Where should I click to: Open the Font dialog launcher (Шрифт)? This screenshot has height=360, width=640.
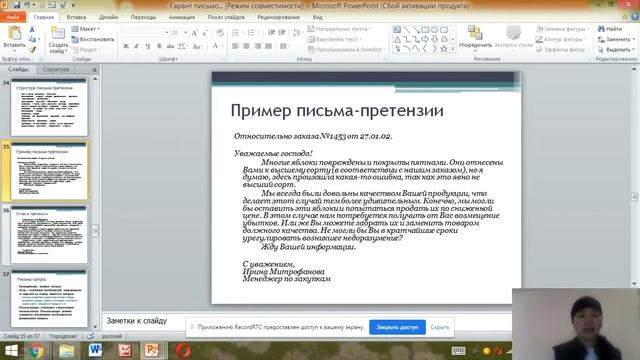pos(223,59)
